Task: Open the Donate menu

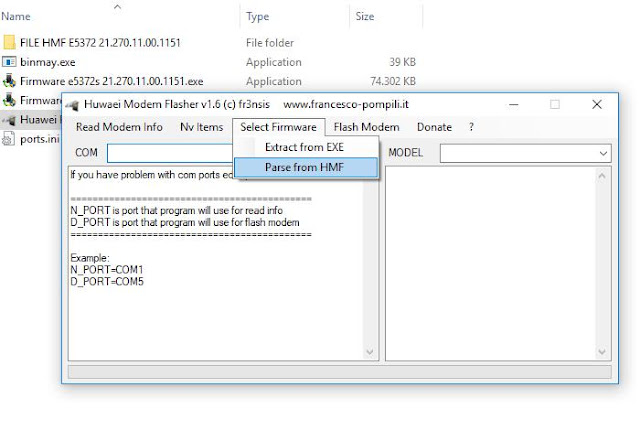Action: [x=434, y=127]
